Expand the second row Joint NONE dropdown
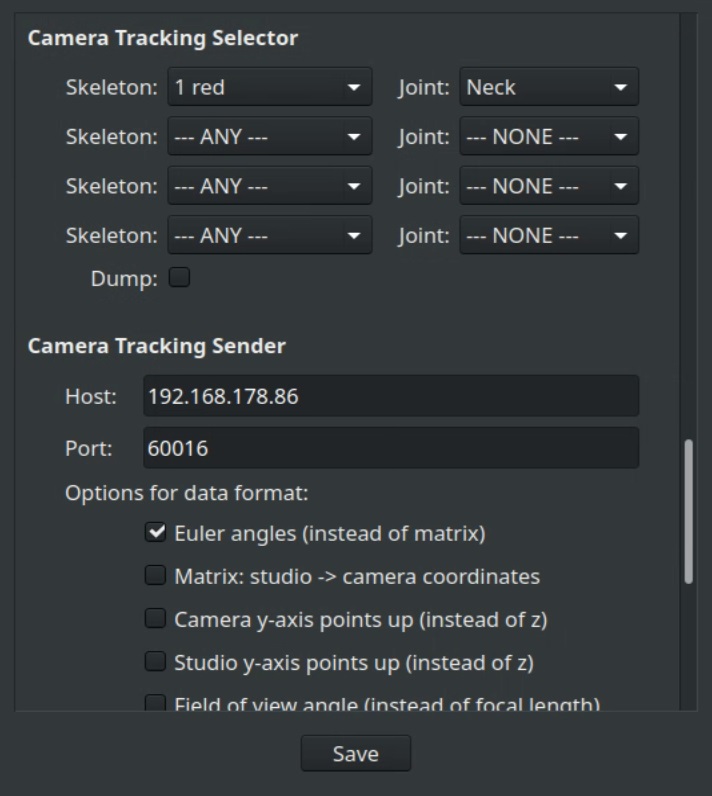The height and width of the screenshot is (796, 712). [548, 137]
